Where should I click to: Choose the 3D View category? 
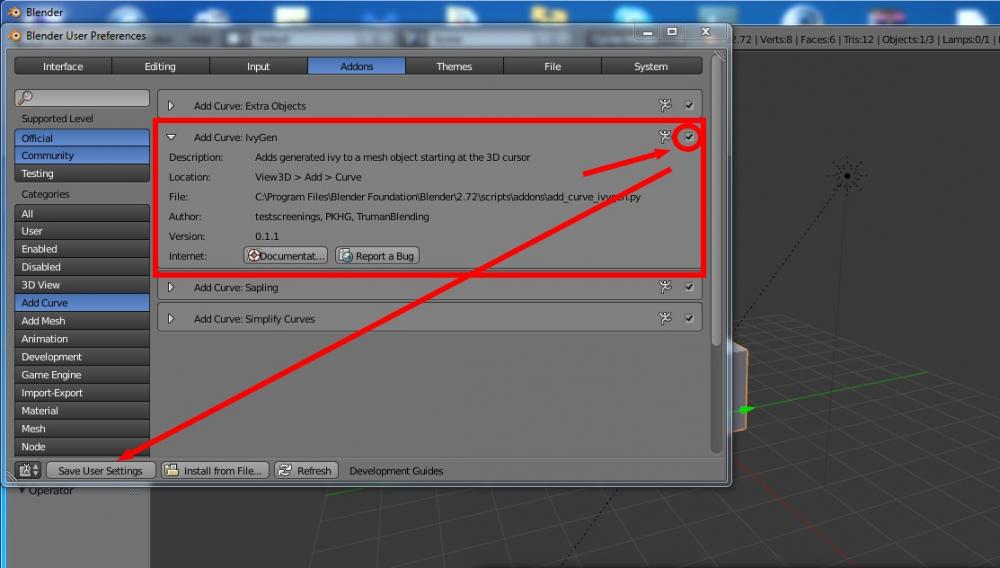(x=82, y=285)
